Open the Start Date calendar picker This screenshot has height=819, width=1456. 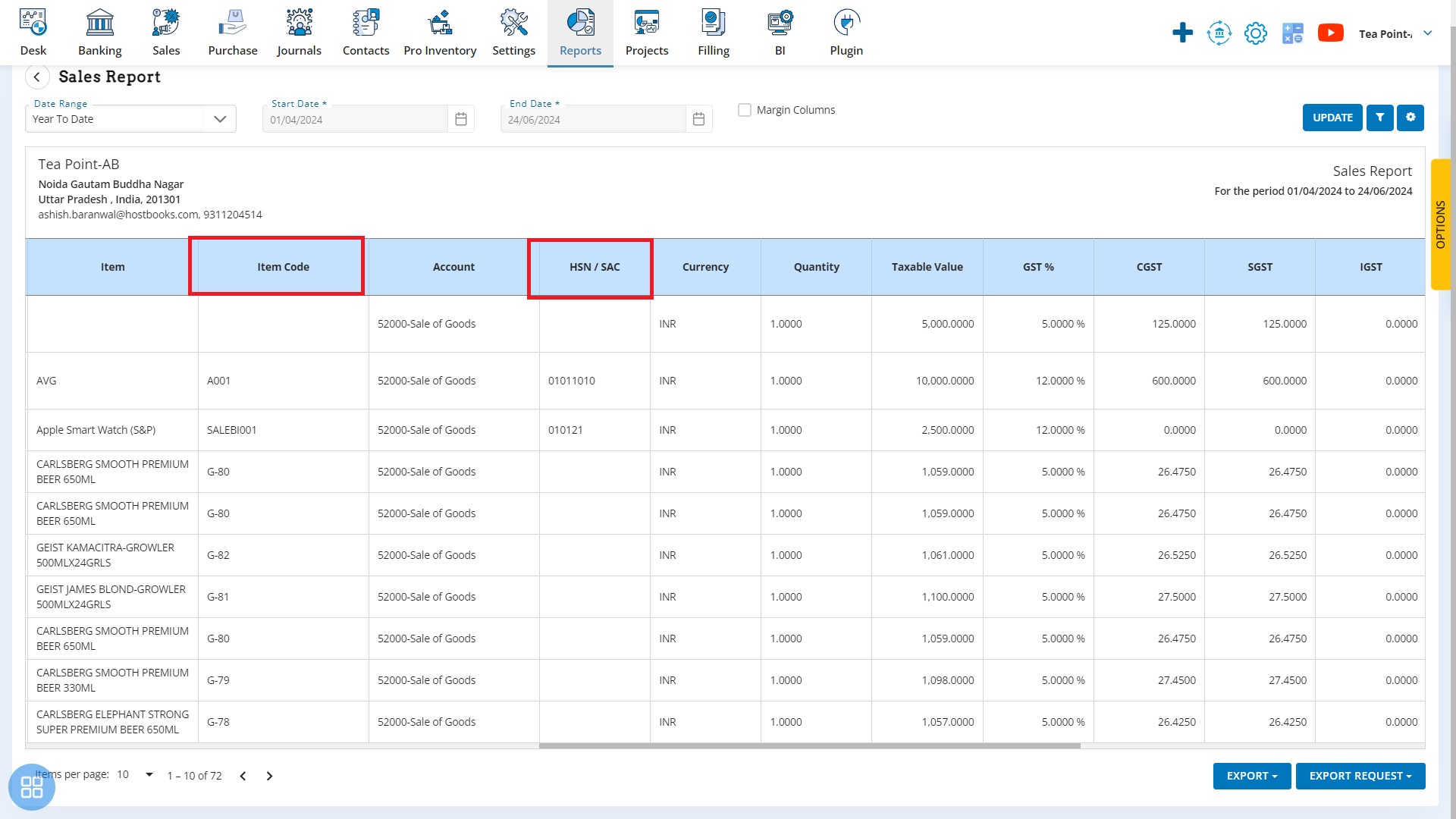click(x=460, y=119)
